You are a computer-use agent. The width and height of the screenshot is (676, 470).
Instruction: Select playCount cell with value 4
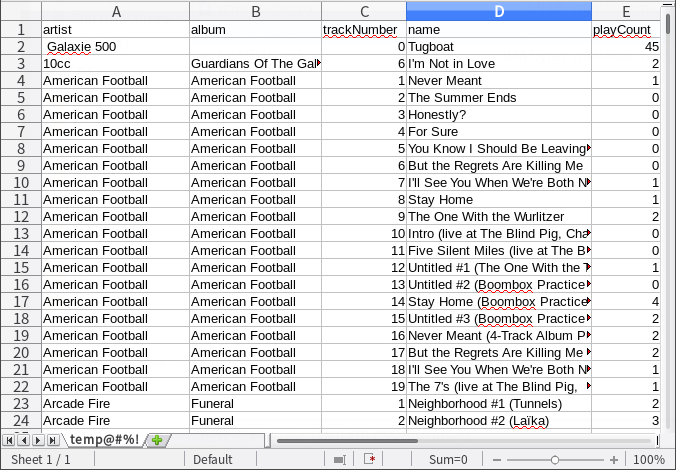coord(626,301)
